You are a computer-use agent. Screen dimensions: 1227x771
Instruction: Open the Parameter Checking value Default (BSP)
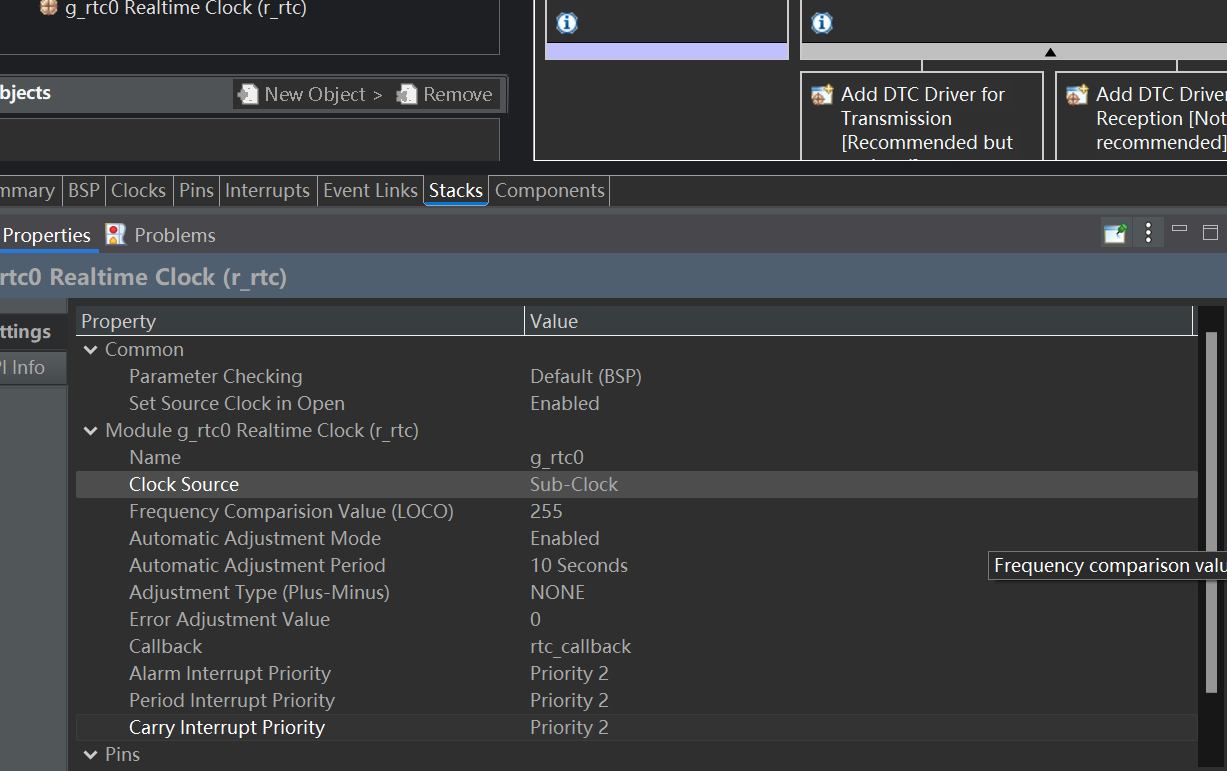point(586,376)
